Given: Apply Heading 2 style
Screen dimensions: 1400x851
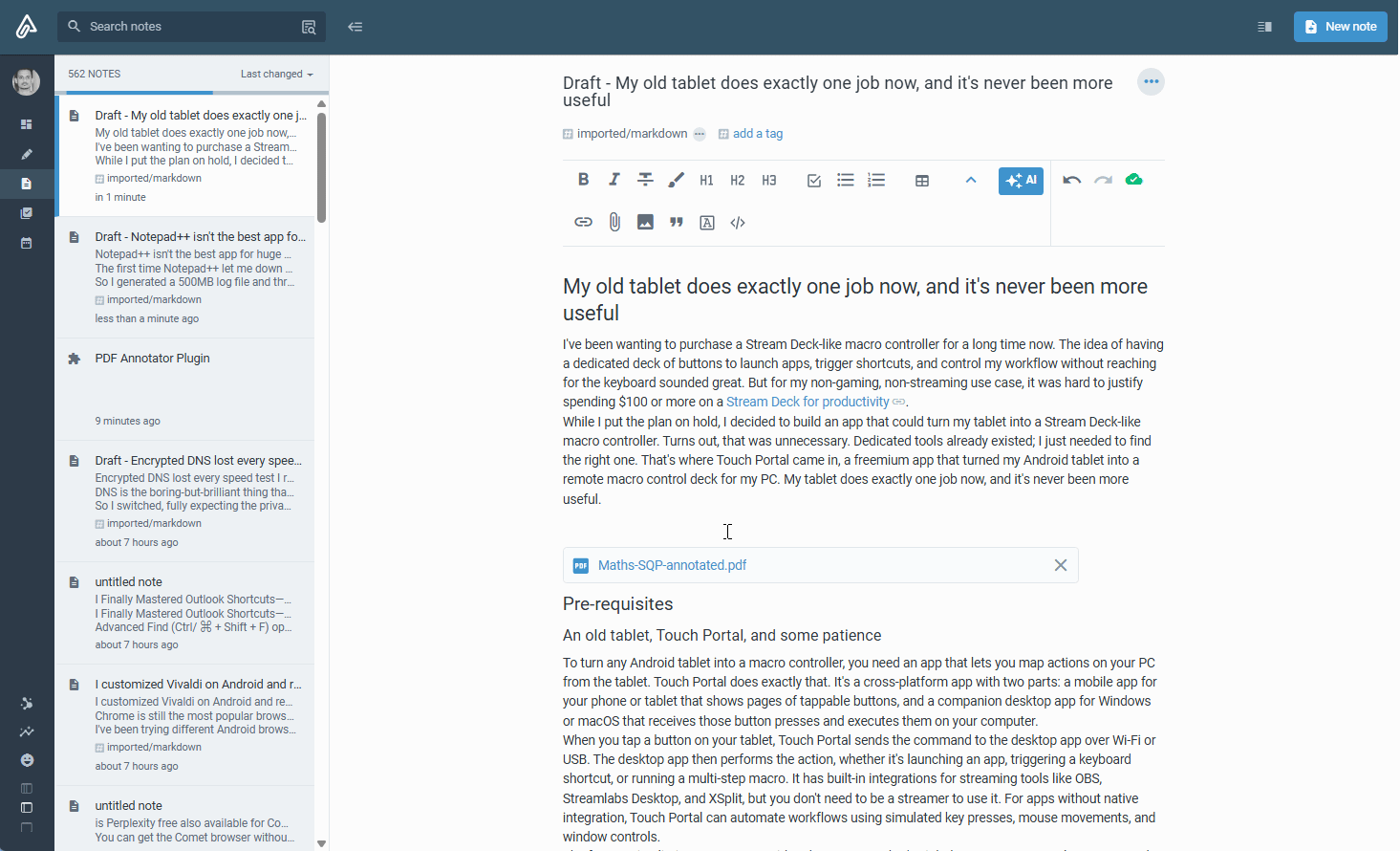Looking at the screenshot, I should (x=738, y=180).
